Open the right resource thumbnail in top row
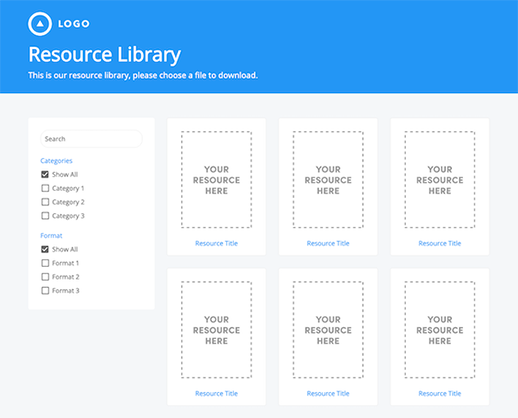 coord(440,180)
